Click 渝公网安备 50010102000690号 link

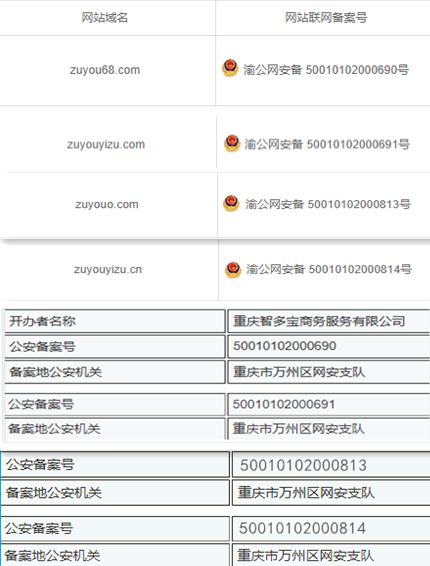point(326,70)
